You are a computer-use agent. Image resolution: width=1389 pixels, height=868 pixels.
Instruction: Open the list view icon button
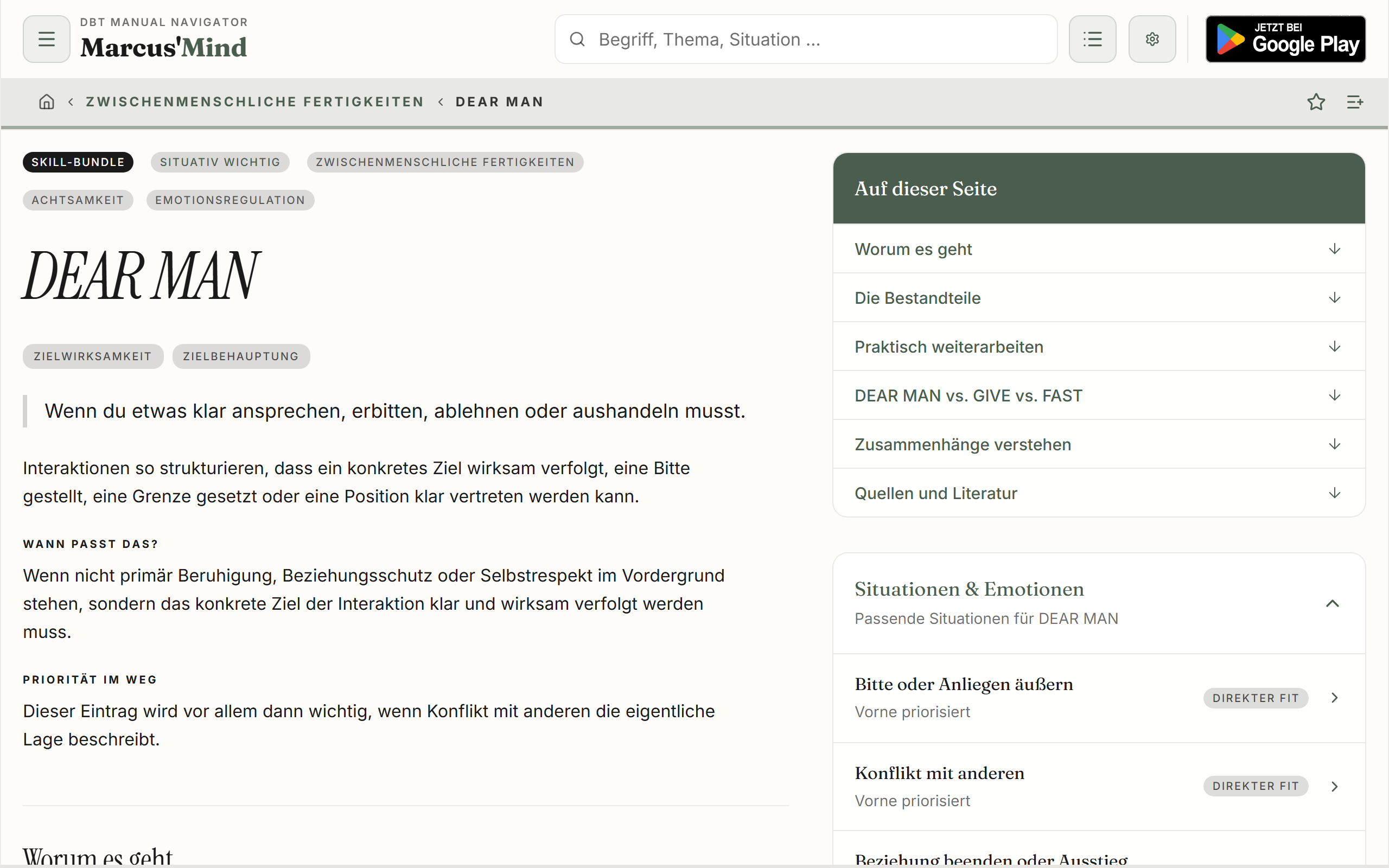pos(1092,39)
